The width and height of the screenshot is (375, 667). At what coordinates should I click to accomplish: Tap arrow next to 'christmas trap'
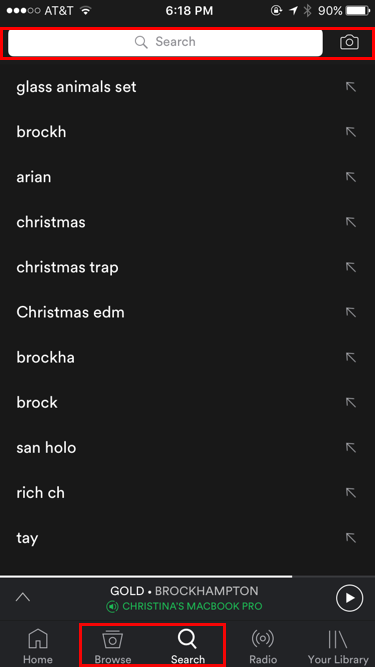350,267
